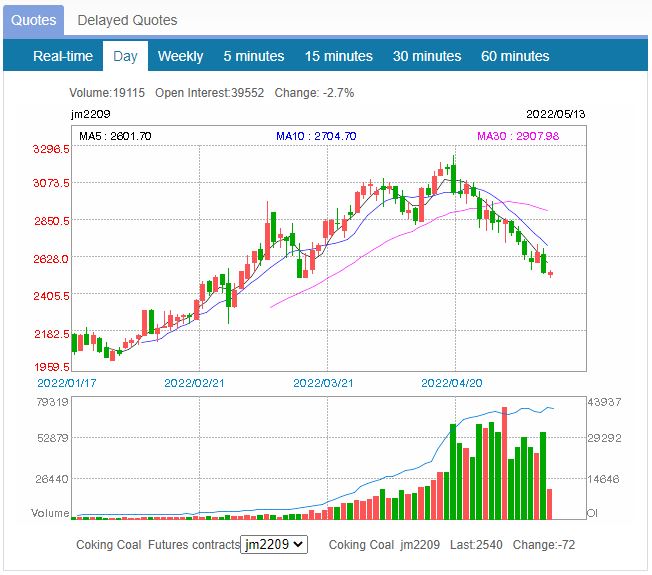
Task: Select the Day chart interval
Action: [126, 56]
